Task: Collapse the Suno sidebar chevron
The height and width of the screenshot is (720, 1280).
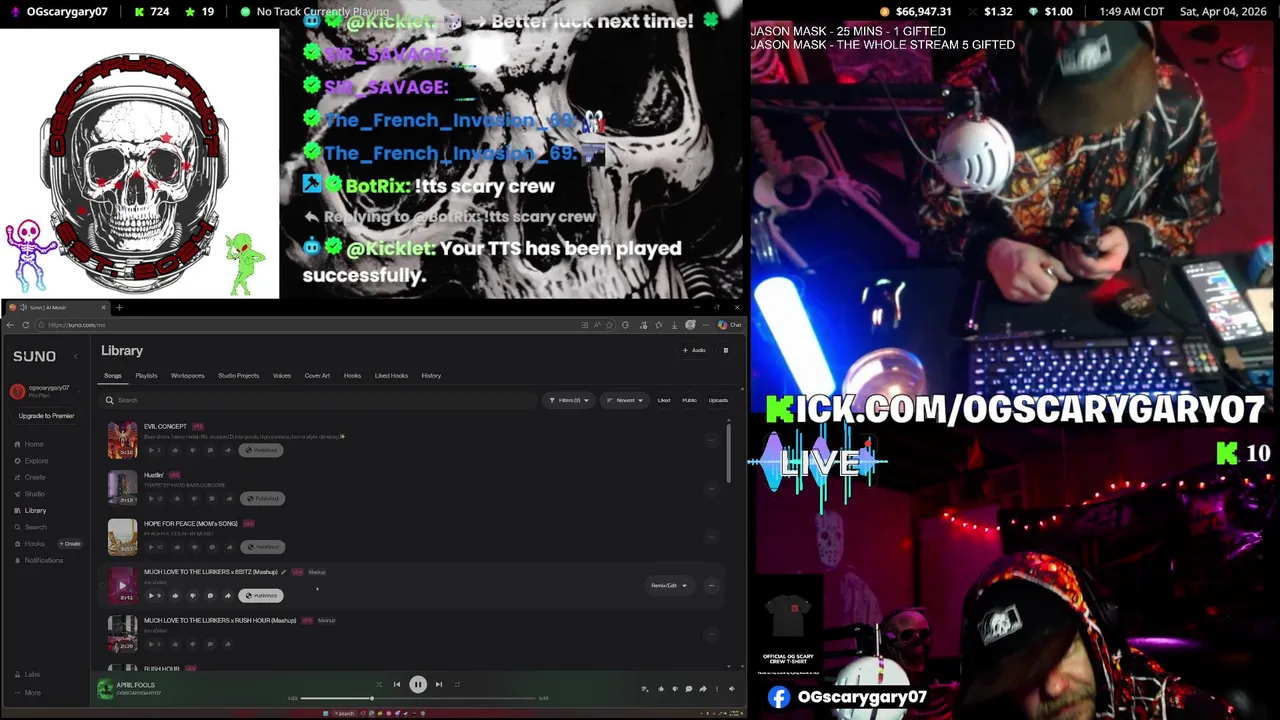Action: pyautogui.click(x=75, y=356)
